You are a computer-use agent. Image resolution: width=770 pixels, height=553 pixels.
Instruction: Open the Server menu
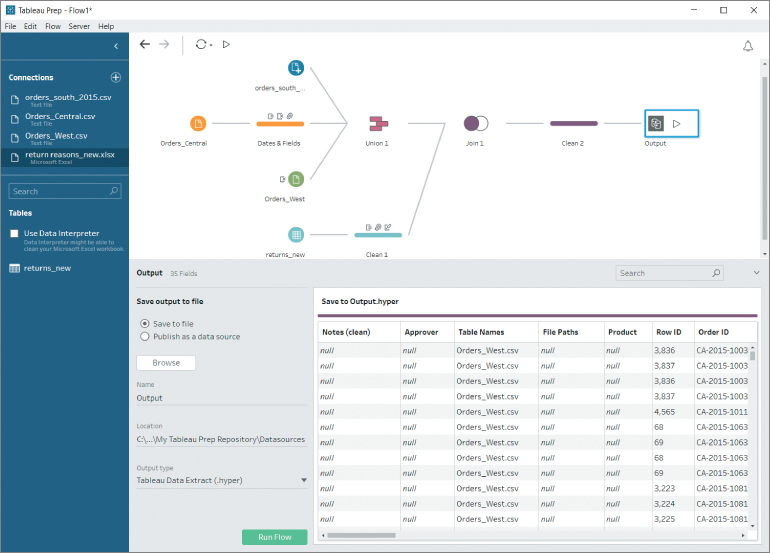coord(79,27)
